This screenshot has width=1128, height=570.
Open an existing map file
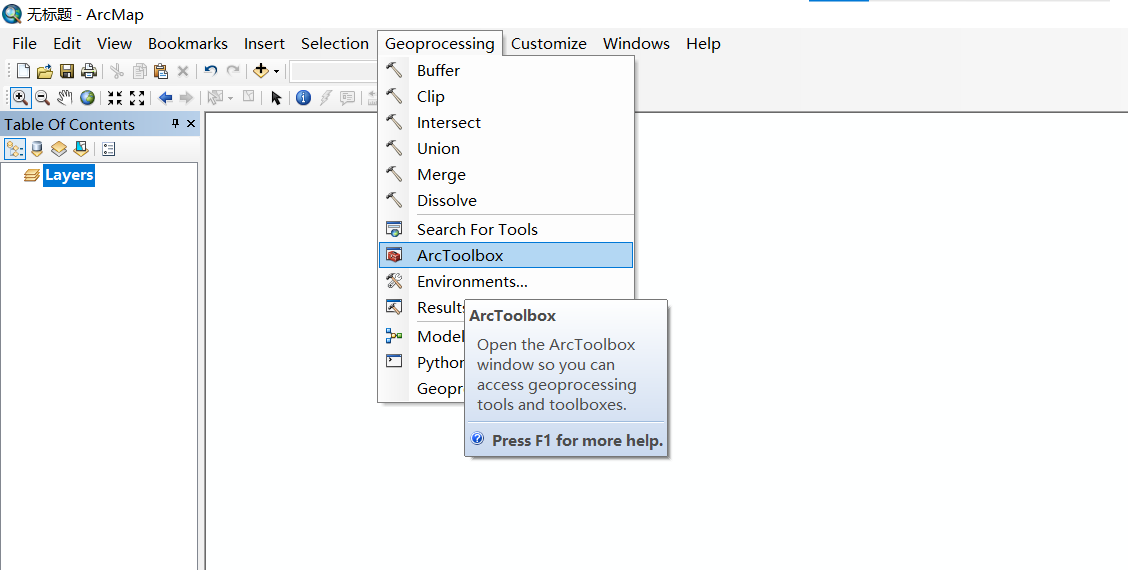point(45,71)
